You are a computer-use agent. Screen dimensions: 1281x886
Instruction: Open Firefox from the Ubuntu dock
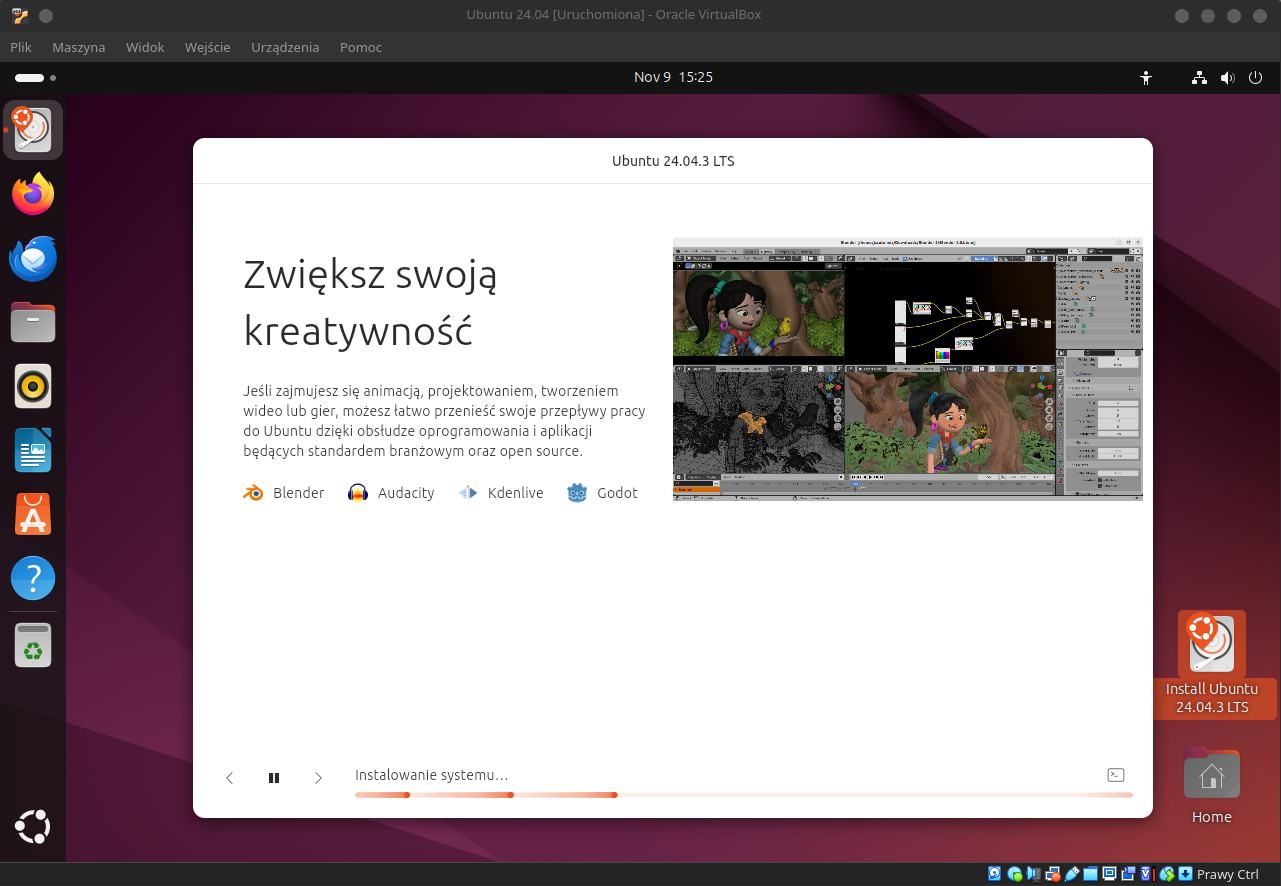(x=33, y=194)
